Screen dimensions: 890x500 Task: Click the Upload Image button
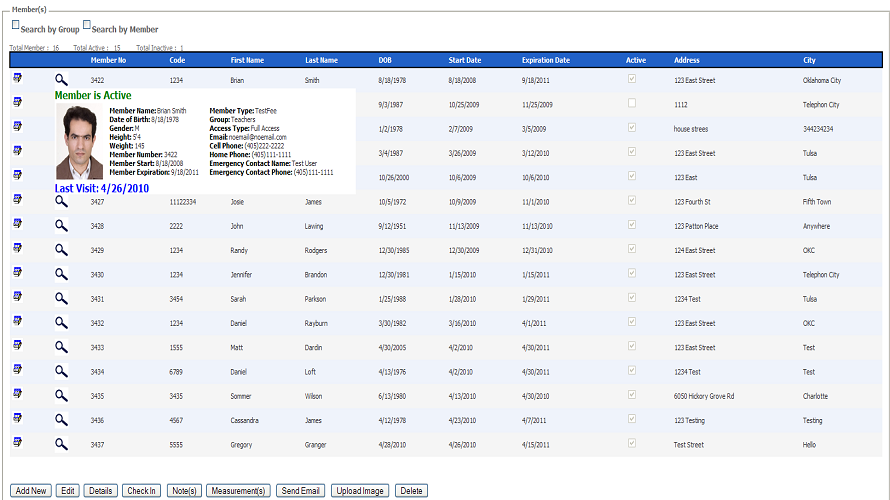click(361, 491)
